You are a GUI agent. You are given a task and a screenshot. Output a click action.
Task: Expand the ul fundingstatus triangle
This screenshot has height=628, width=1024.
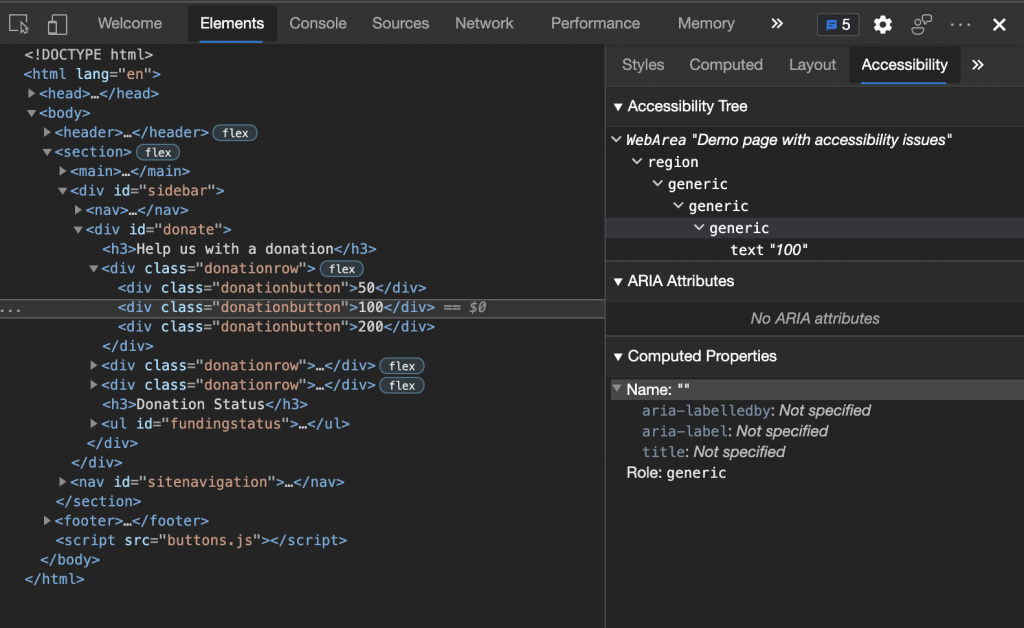(x=93, y=423)
